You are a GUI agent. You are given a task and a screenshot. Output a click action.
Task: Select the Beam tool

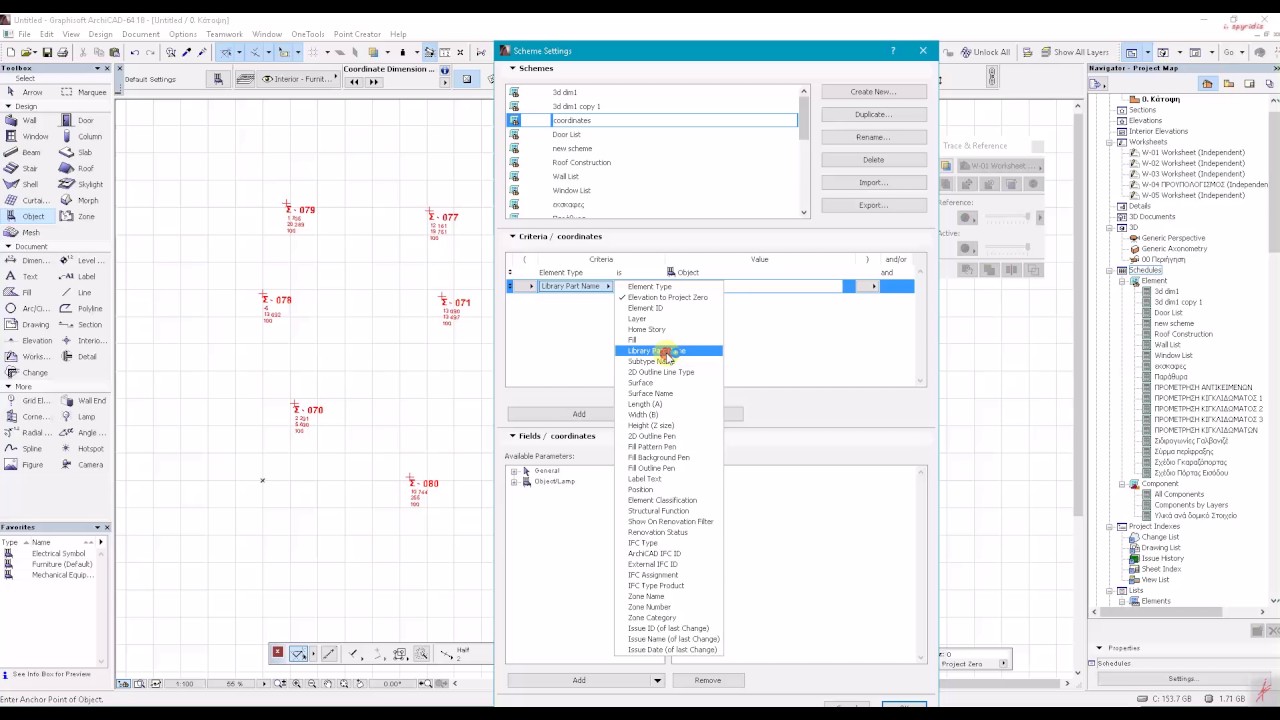coord(24,152)
